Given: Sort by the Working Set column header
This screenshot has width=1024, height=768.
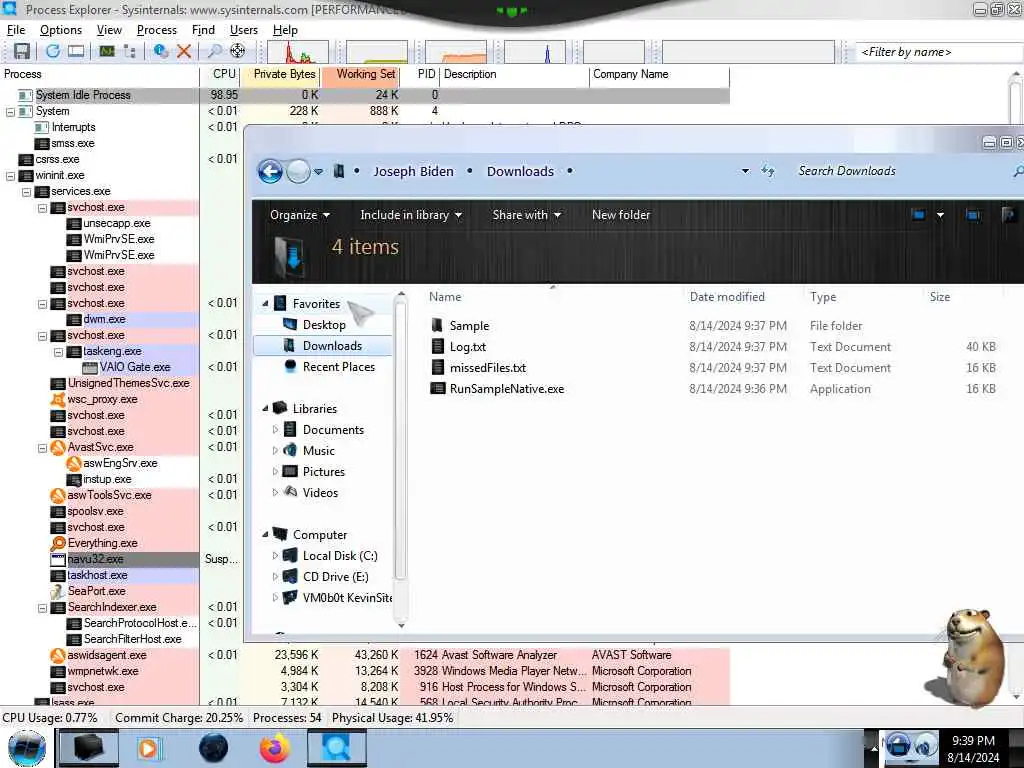Looking at the screenshot, I should (x=360, y=74).
